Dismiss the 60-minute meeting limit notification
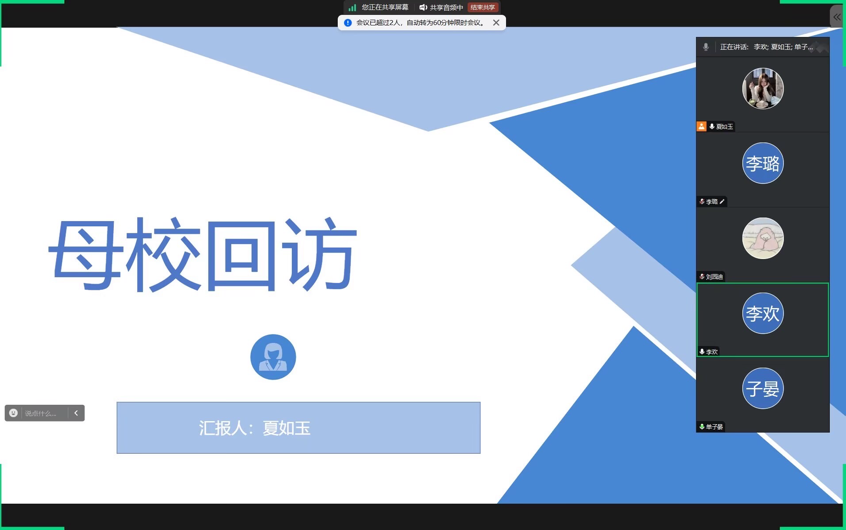Image resolution: width=846 pixels, height=530 pixels. tap(496, 22)
